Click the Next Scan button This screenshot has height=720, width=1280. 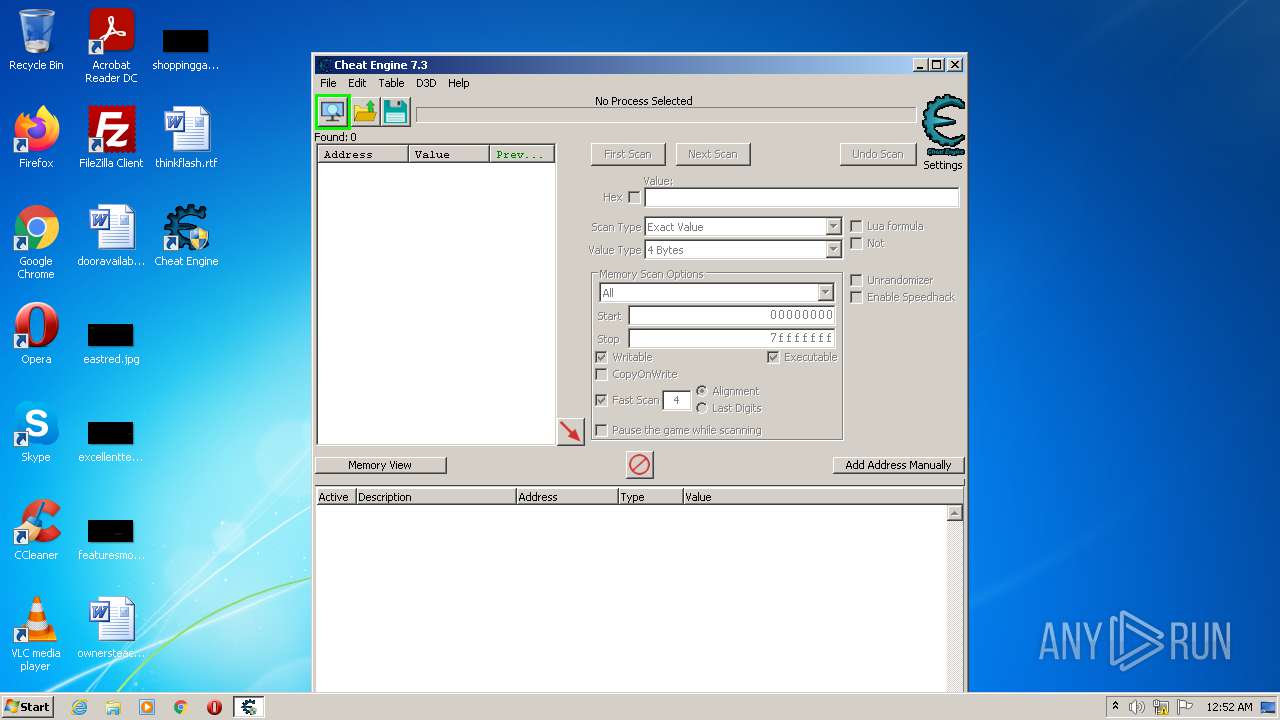point(713,154)
